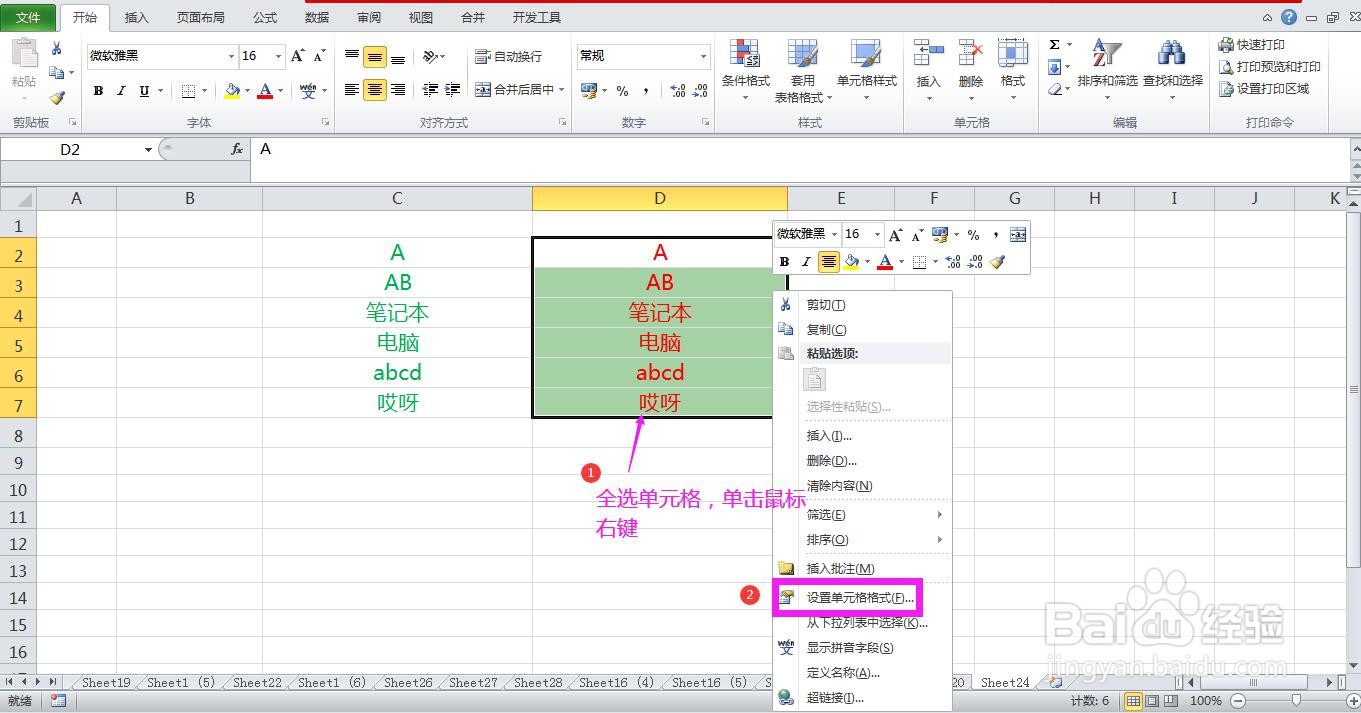1361x713 pixels.
Task: Click 打印预览和打印 button
Action: click(1270, 67)
